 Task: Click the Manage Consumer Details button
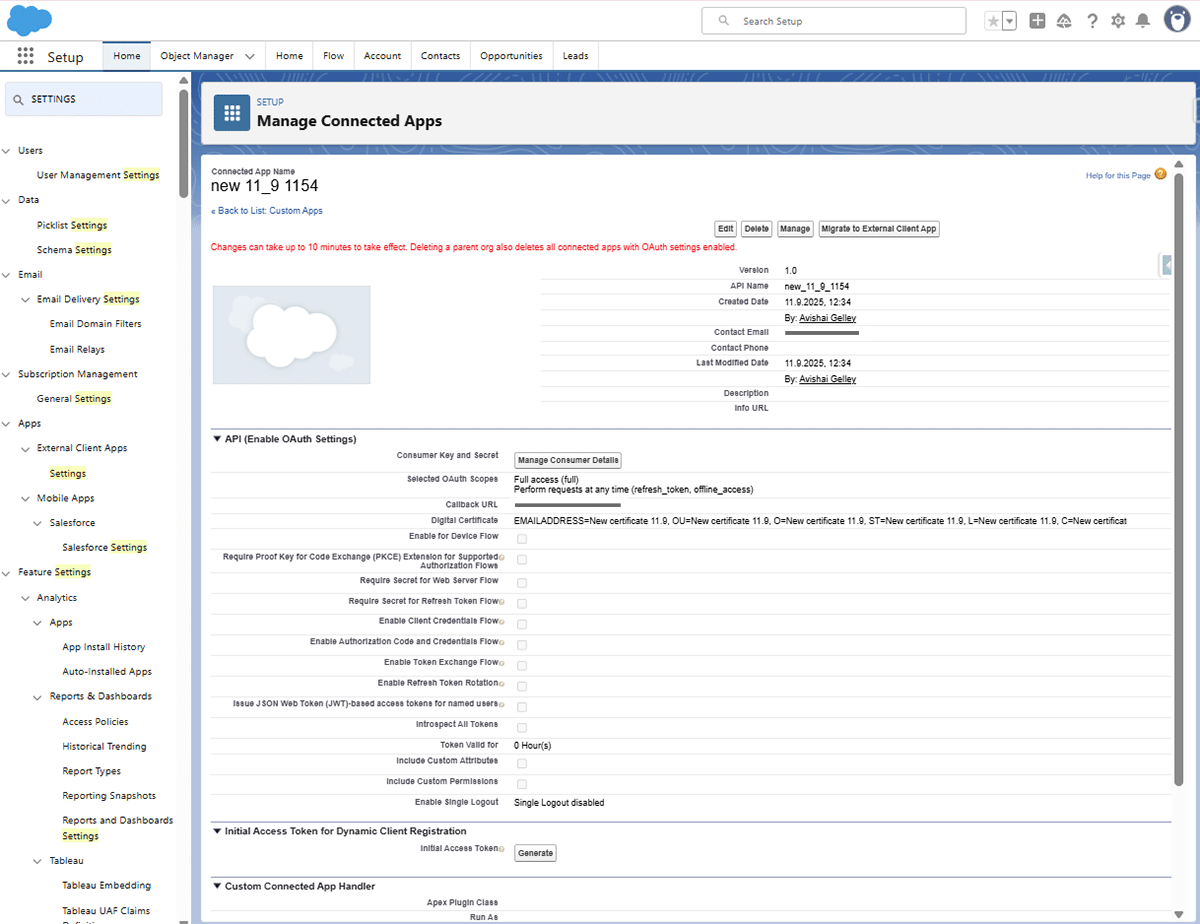[568, 461]
